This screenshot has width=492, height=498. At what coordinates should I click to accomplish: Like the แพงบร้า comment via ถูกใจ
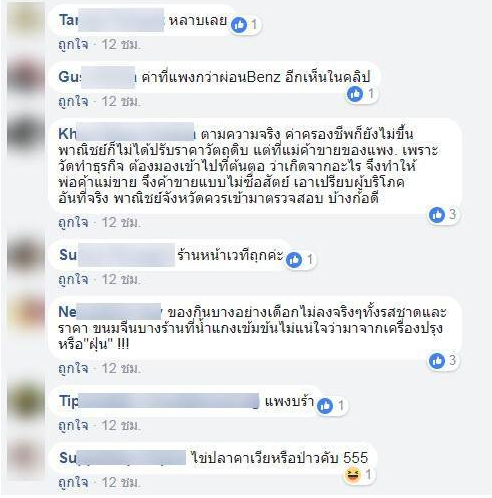(x=73, y=426)
